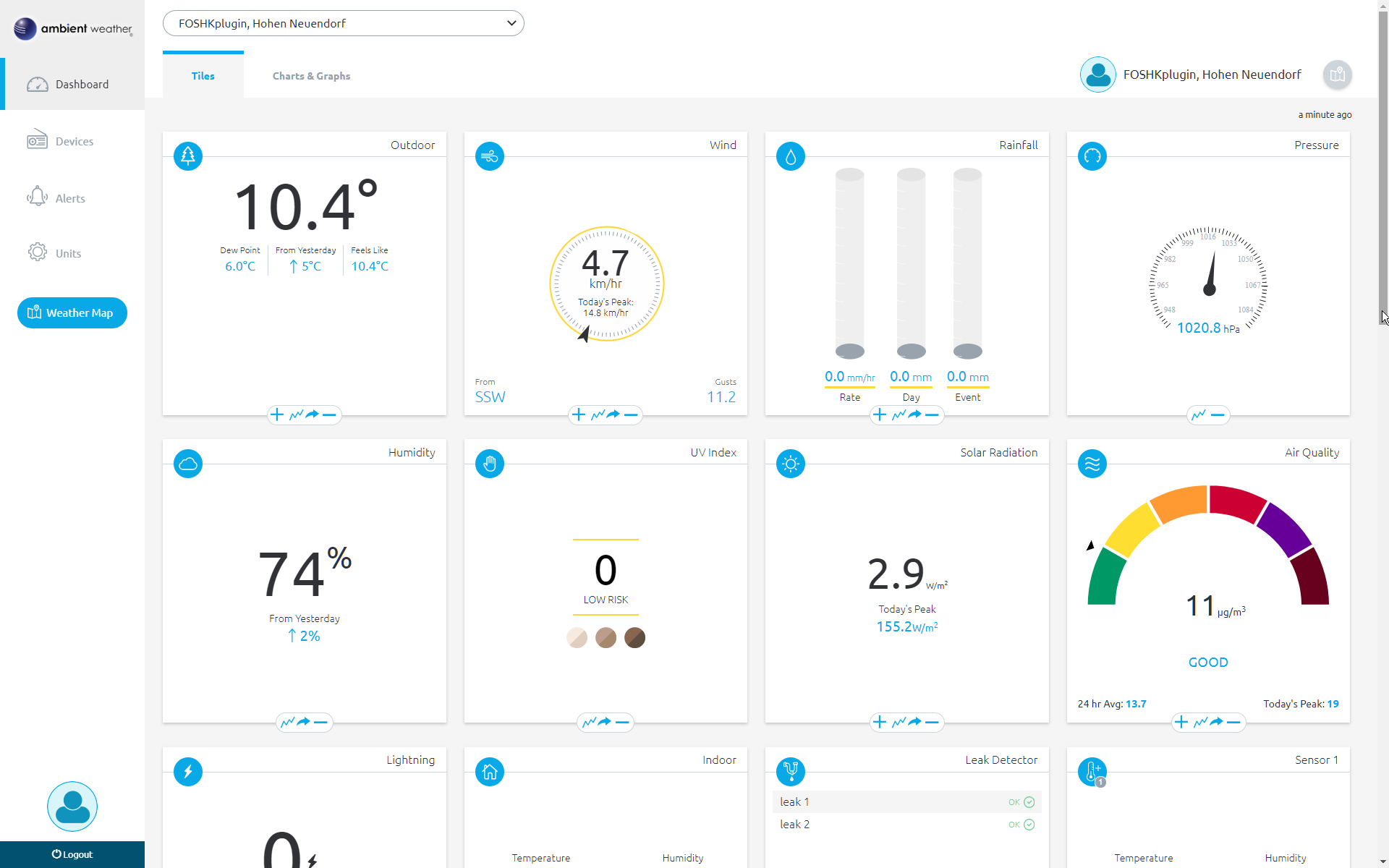Open the station selector dropdown
Screen dimensions: 1389x868
[x=344, y=23]
